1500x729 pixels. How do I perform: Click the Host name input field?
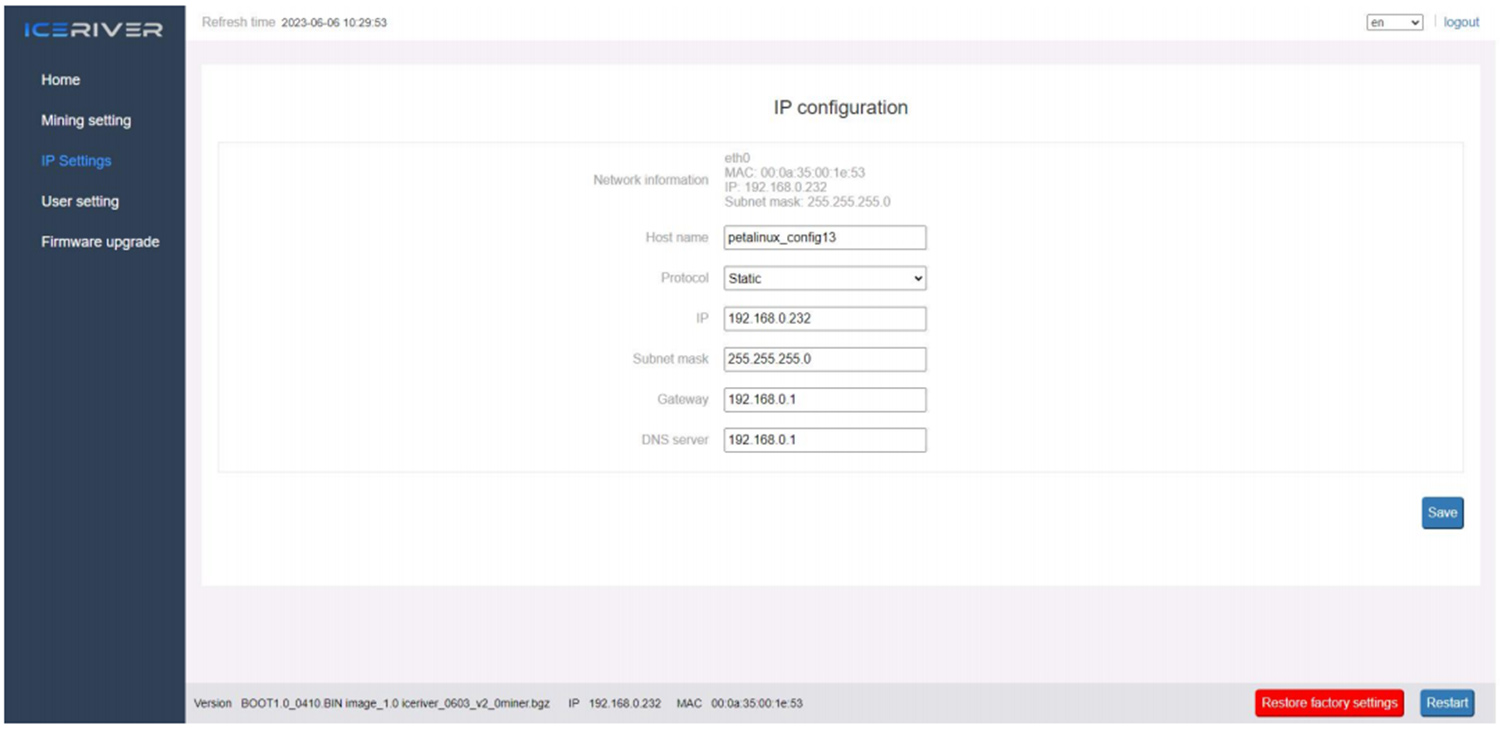[x=824, y=238]
